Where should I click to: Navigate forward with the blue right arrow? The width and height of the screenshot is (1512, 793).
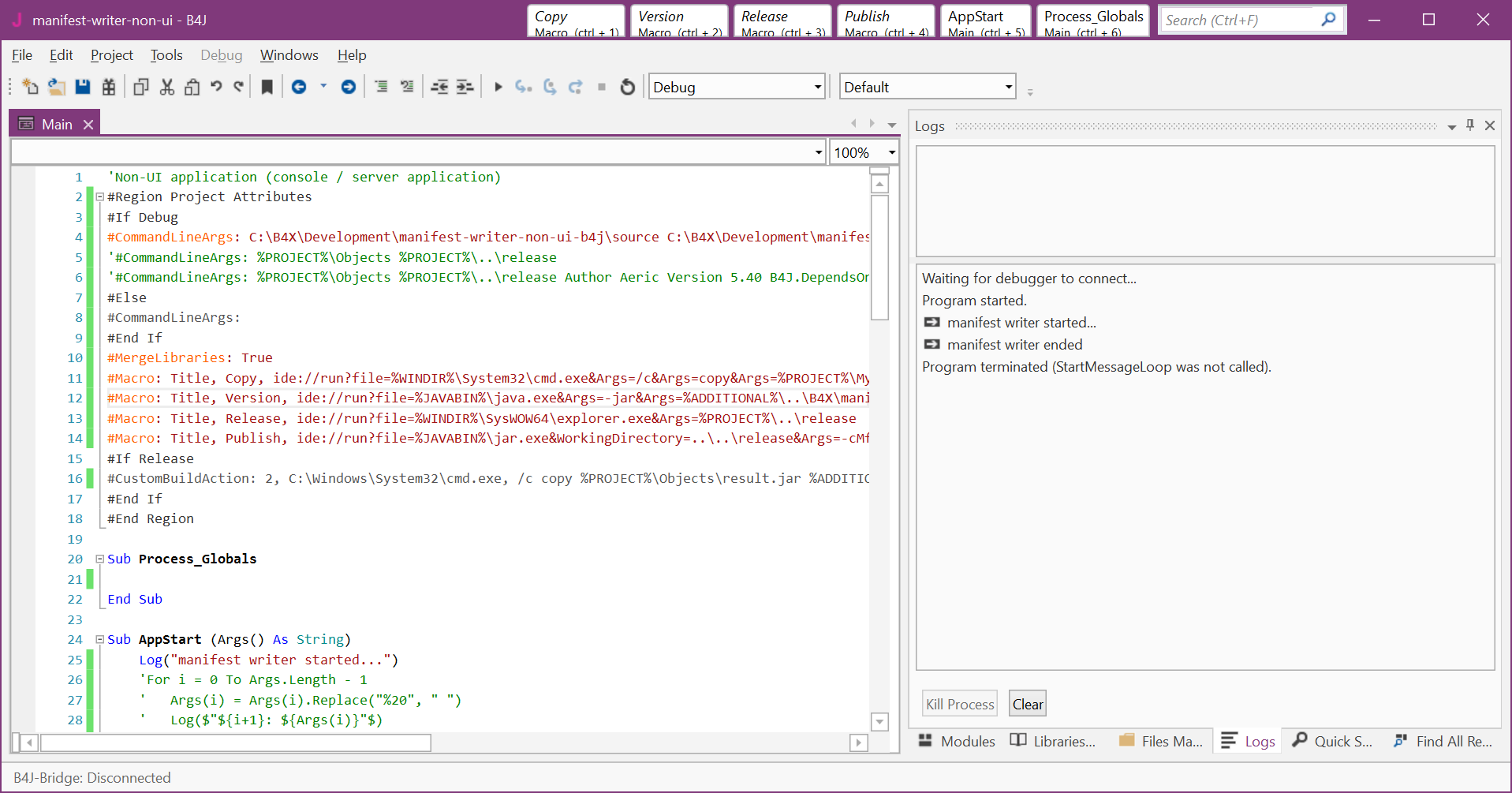click(x=348, y=87)
